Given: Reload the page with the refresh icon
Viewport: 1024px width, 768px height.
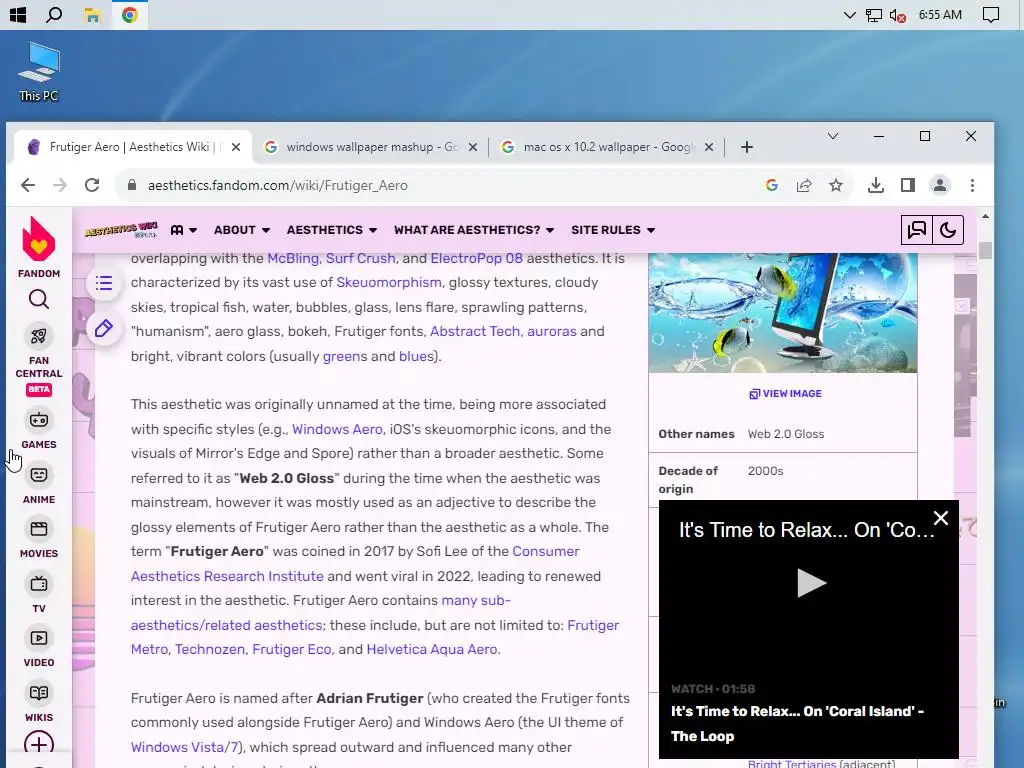Looking at the screenshot, I should coord(92,185).
